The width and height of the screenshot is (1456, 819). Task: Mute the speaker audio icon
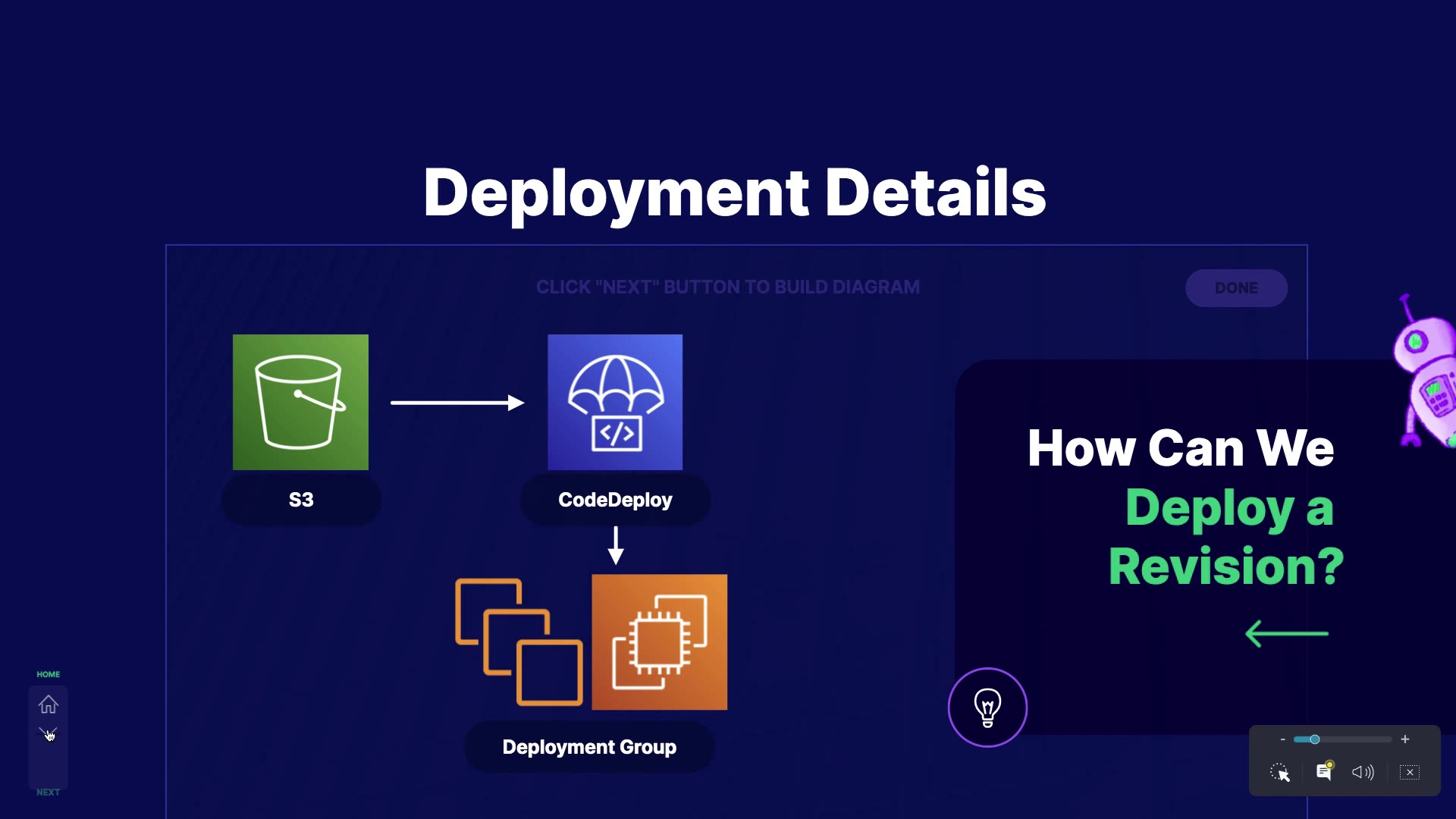tap(1362, 772)
